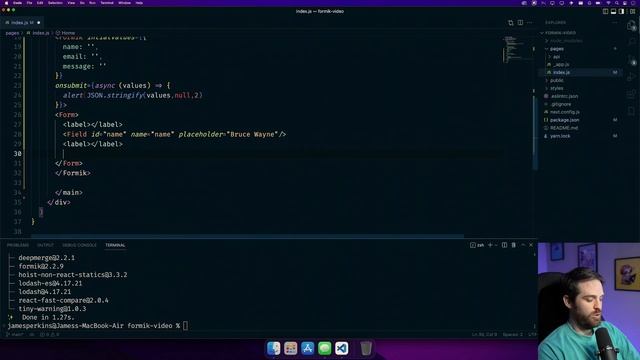Open Finder from the Dock
Image resolution: width=640 pixels, height=360 pixels.
click(274, 348)
